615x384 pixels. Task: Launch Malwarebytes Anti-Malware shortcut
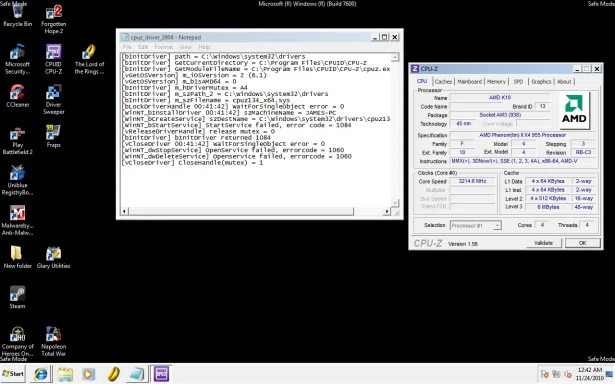click(17, 220)
